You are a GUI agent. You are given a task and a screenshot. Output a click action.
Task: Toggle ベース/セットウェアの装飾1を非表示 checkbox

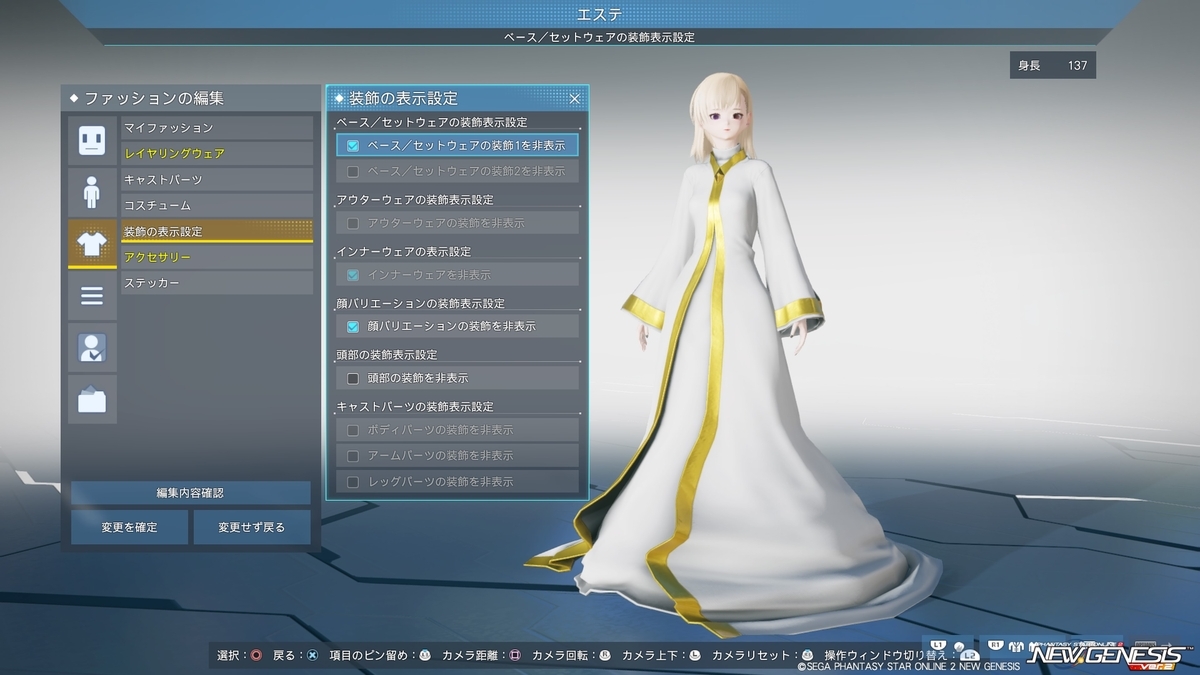coord(352,145)
